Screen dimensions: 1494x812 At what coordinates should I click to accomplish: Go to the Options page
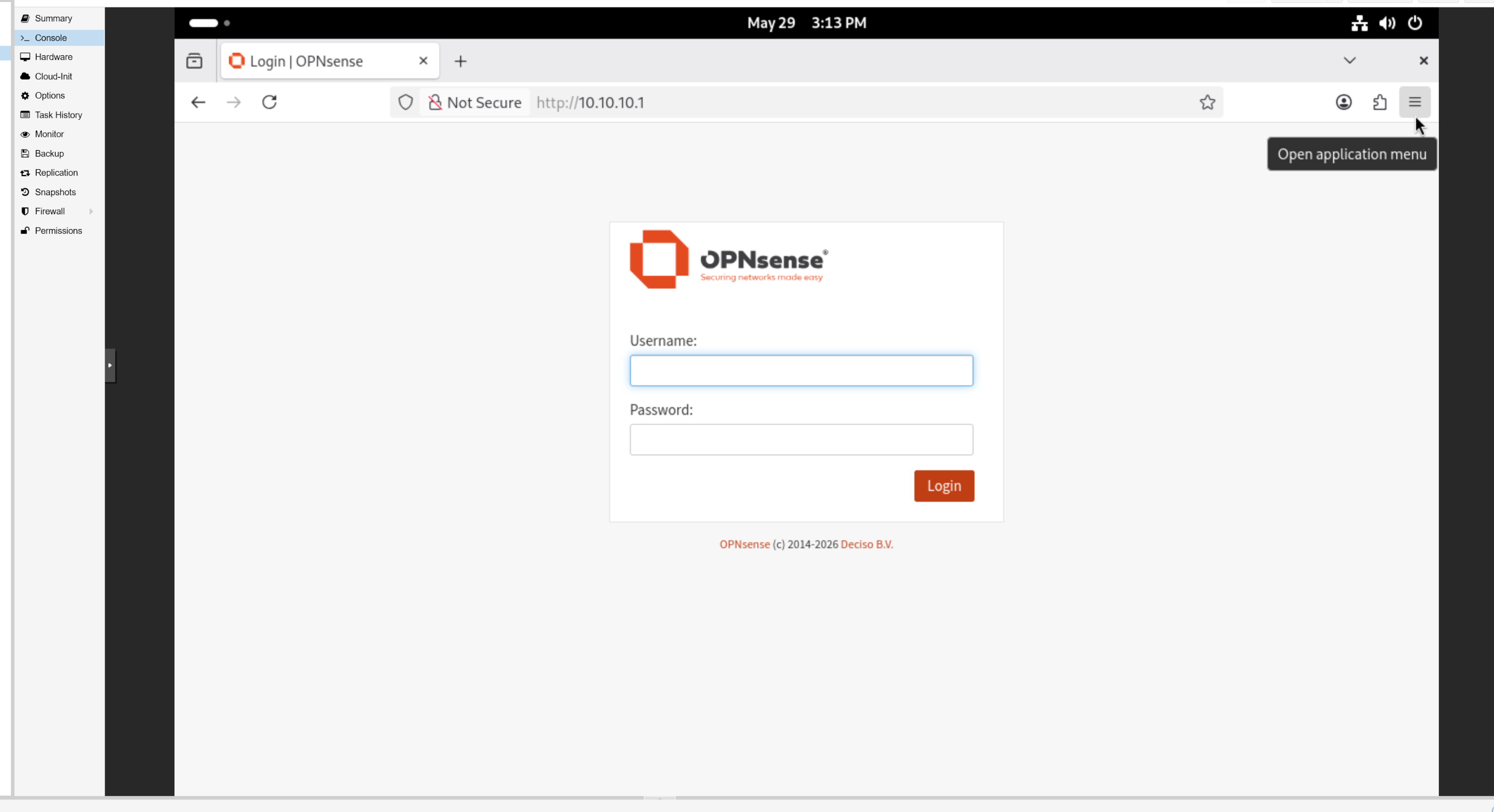[49, 95]
